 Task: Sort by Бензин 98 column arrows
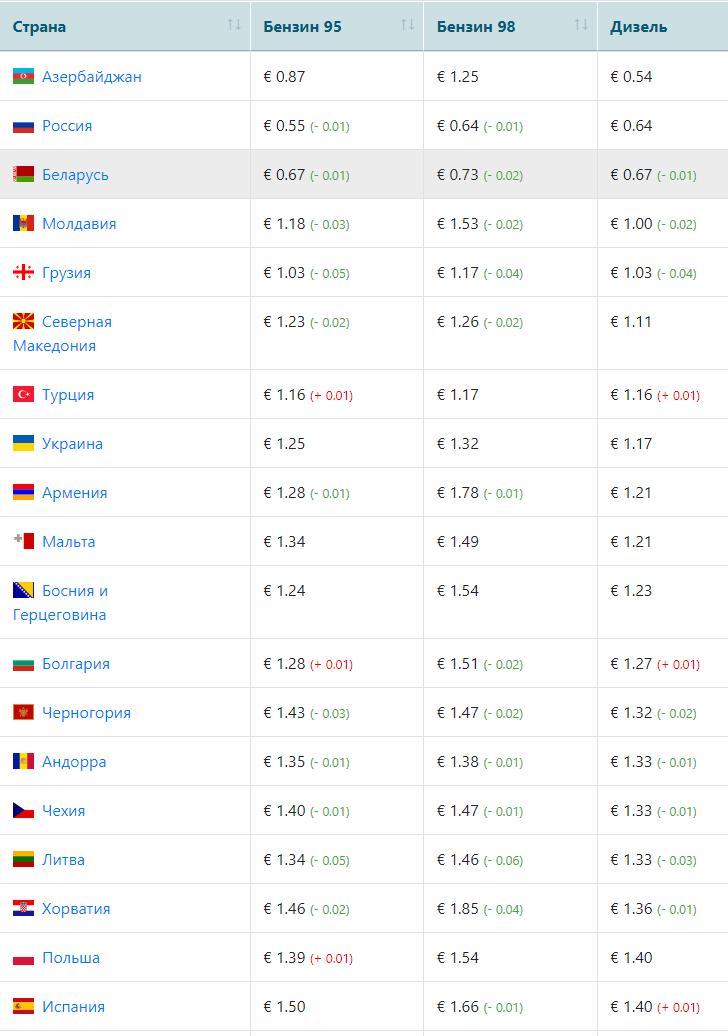pyautogui.click(x=581, y=25)
